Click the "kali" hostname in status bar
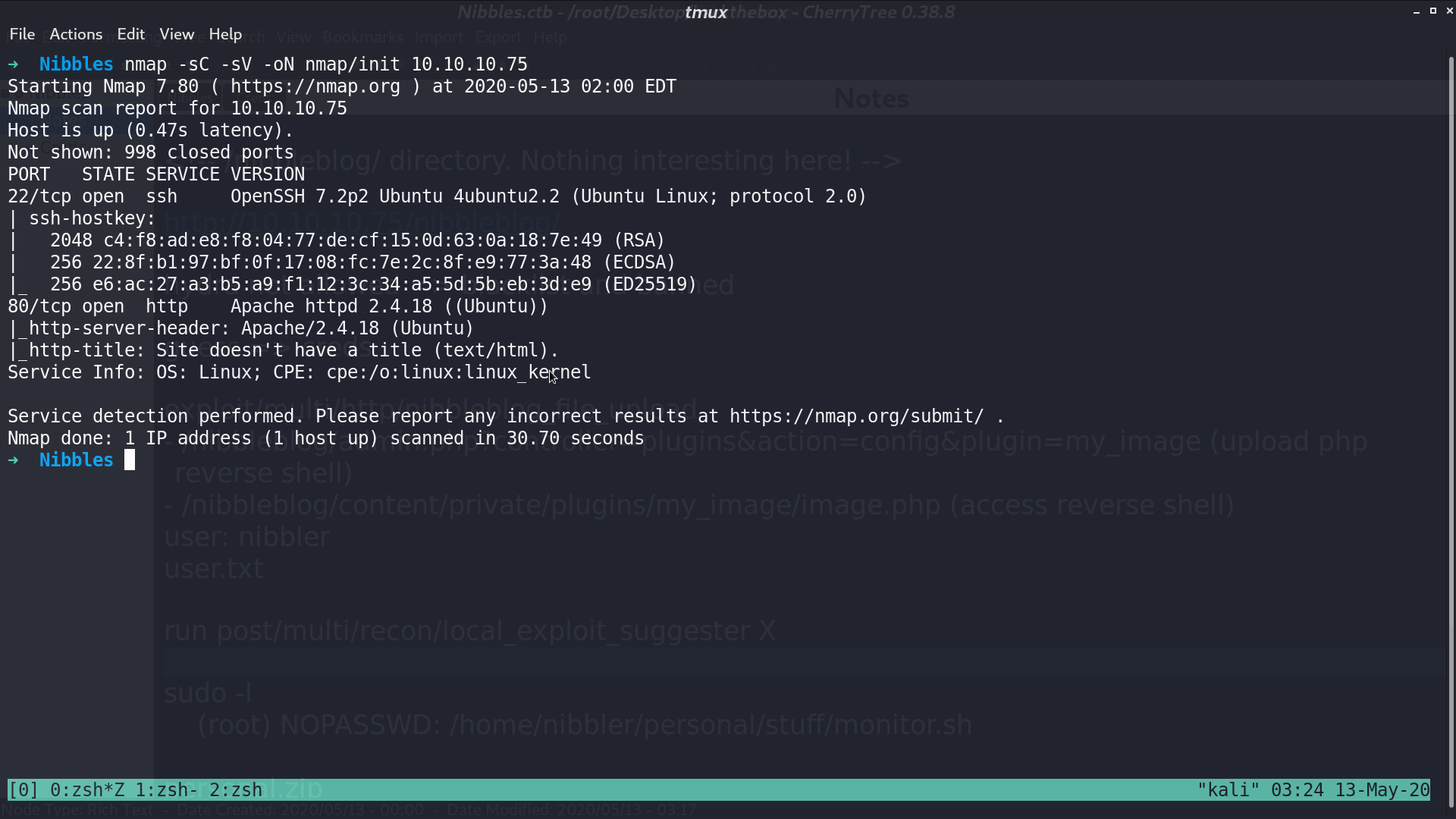The height and width of the screenshot is (819, 1456). tap(1228, 790)
